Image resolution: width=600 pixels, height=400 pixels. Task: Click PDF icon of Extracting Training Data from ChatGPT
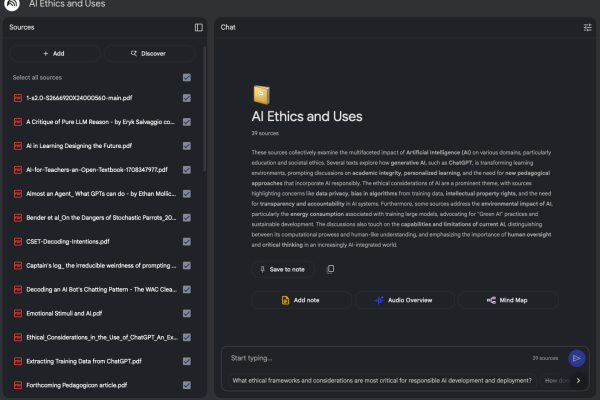tap(18, 361)
